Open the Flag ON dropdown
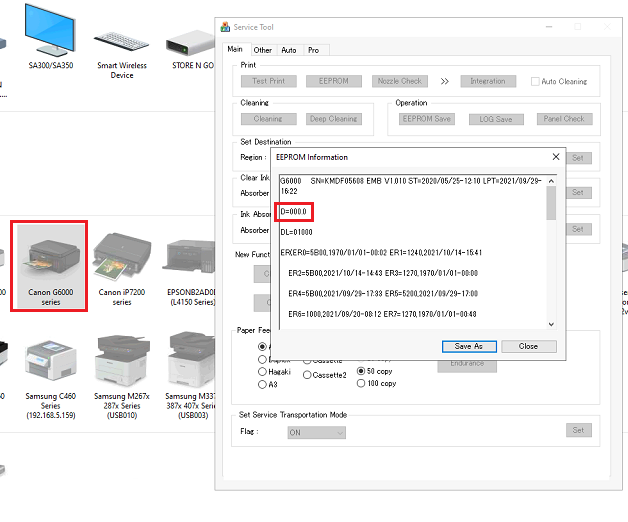 pos(316,433)
